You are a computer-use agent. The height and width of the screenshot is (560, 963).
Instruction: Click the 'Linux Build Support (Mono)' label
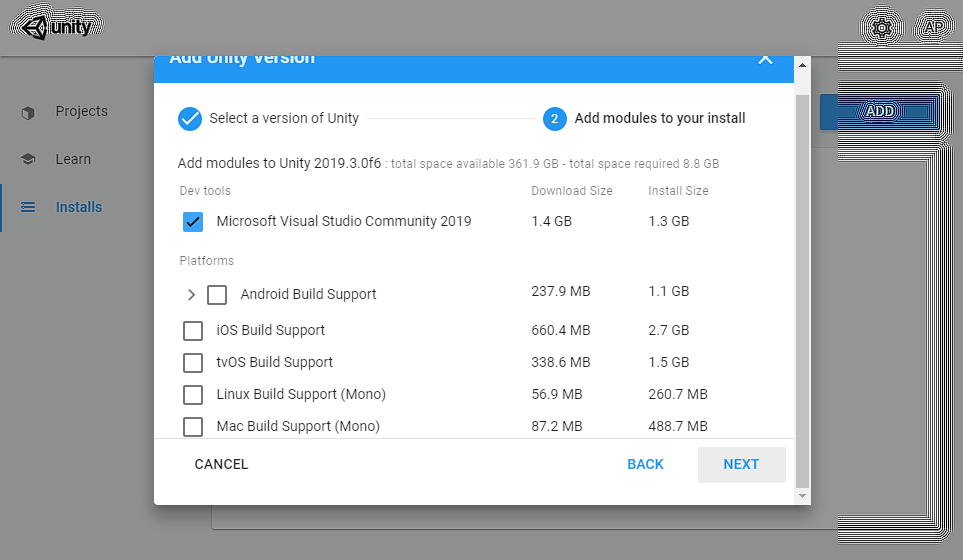tap(301, 395)
